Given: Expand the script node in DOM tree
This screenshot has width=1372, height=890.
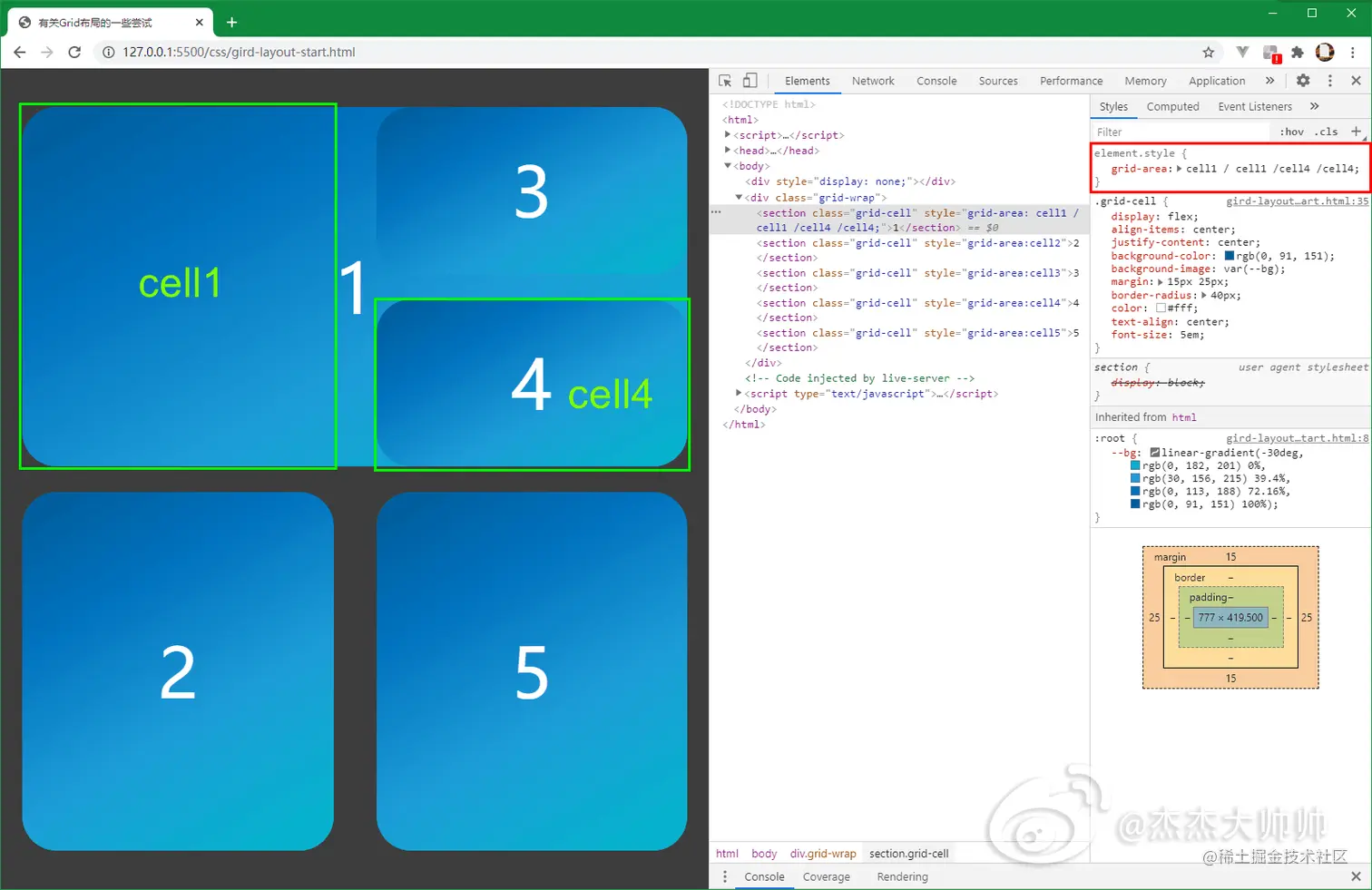Looking at the screenshot, I should click(728, 135).
